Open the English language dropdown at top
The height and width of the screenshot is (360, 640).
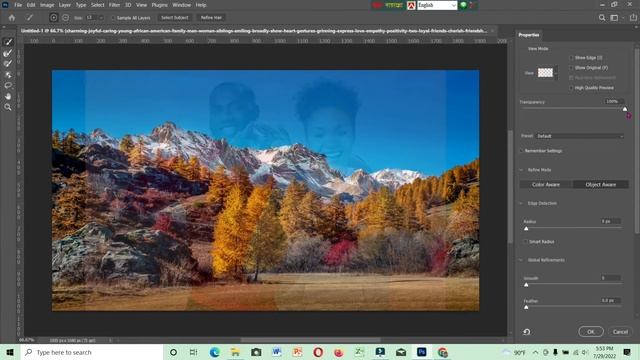[x=436, y=5]
